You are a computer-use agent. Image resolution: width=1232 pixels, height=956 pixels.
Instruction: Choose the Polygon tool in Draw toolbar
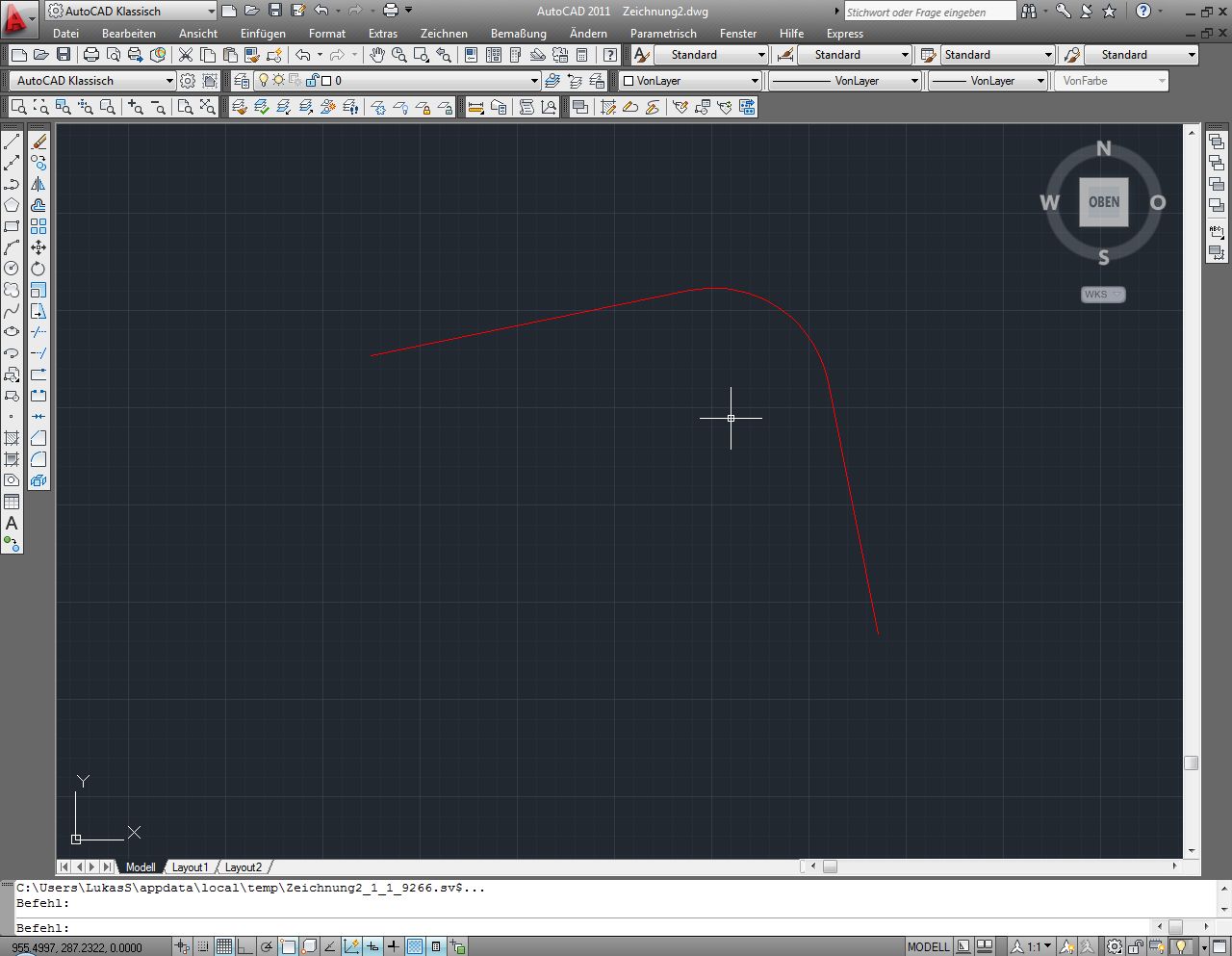(12, 205)
